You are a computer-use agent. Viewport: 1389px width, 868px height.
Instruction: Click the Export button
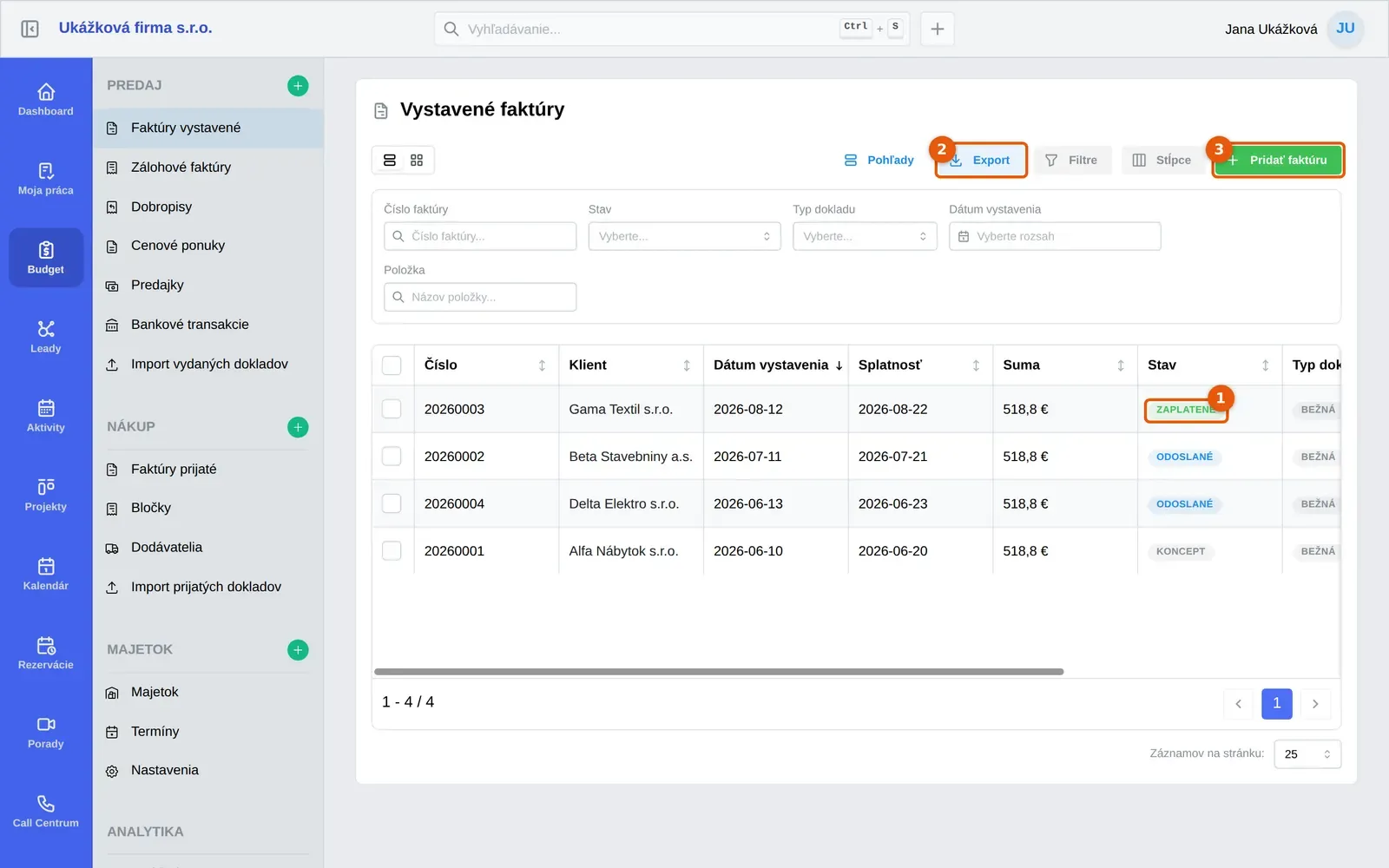coord(981,161)
